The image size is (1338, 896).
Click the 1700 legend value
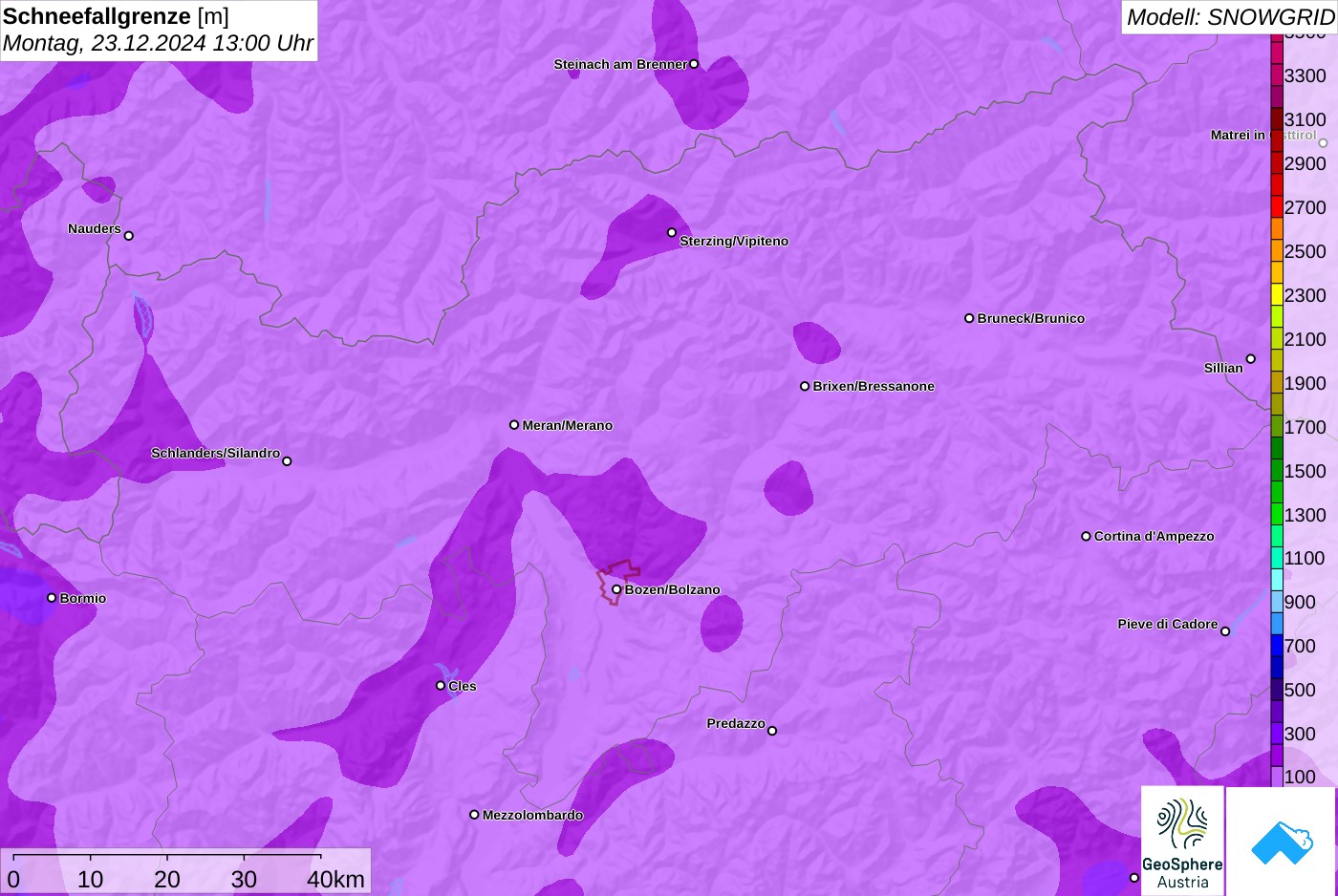point(1305,427)
